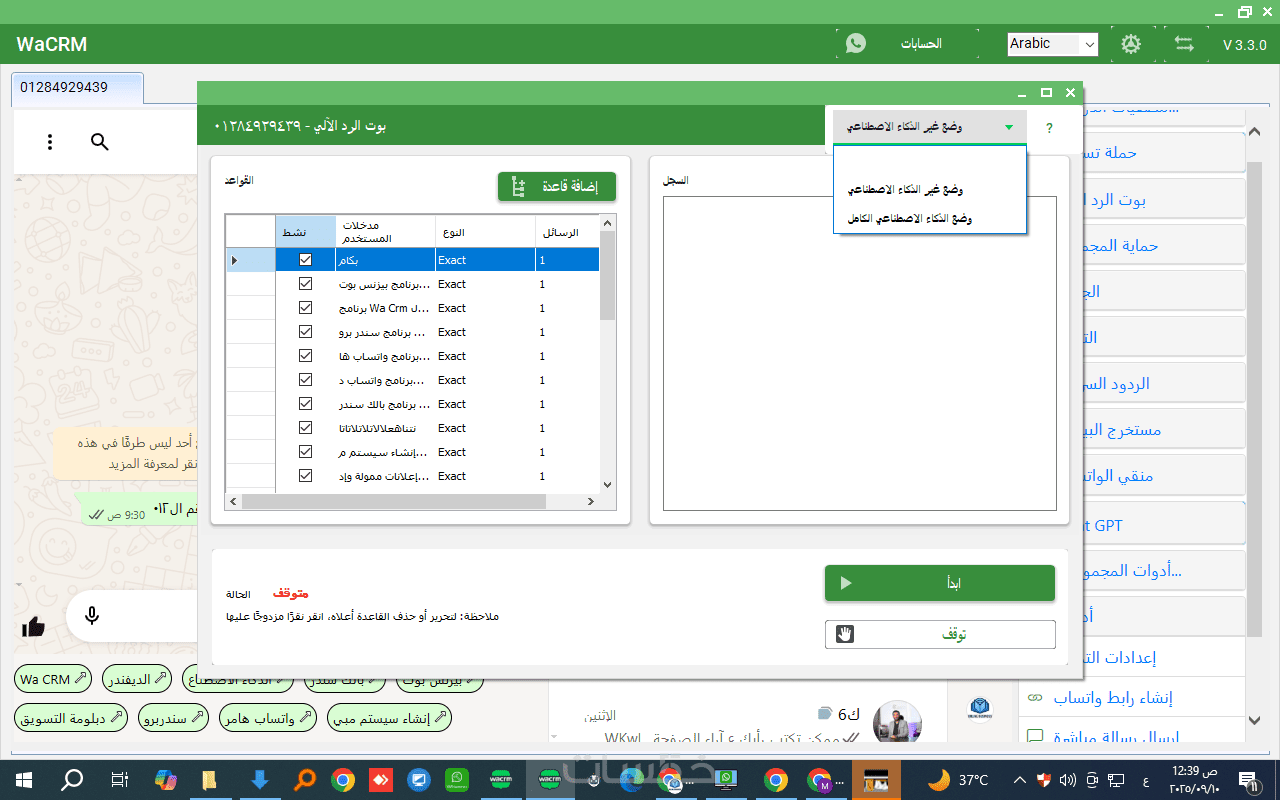The height and width of the screenshot is (800, 1280).
Task: Click the نشط column header
Action: [x=306, y=231]
